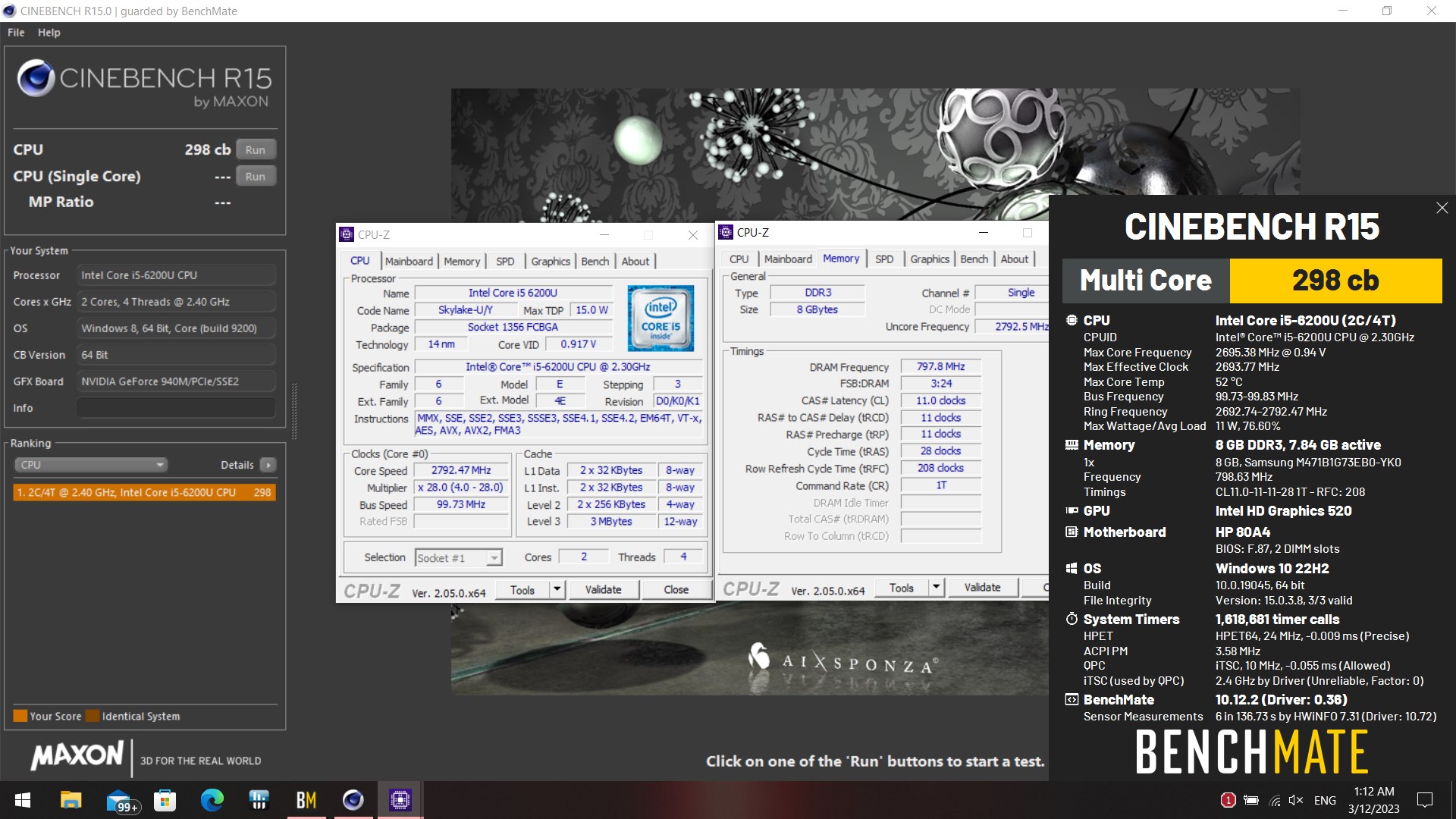Close the BenchMate result overlay
This screenshot has width=1456, height=819.
click(1442, 208)
